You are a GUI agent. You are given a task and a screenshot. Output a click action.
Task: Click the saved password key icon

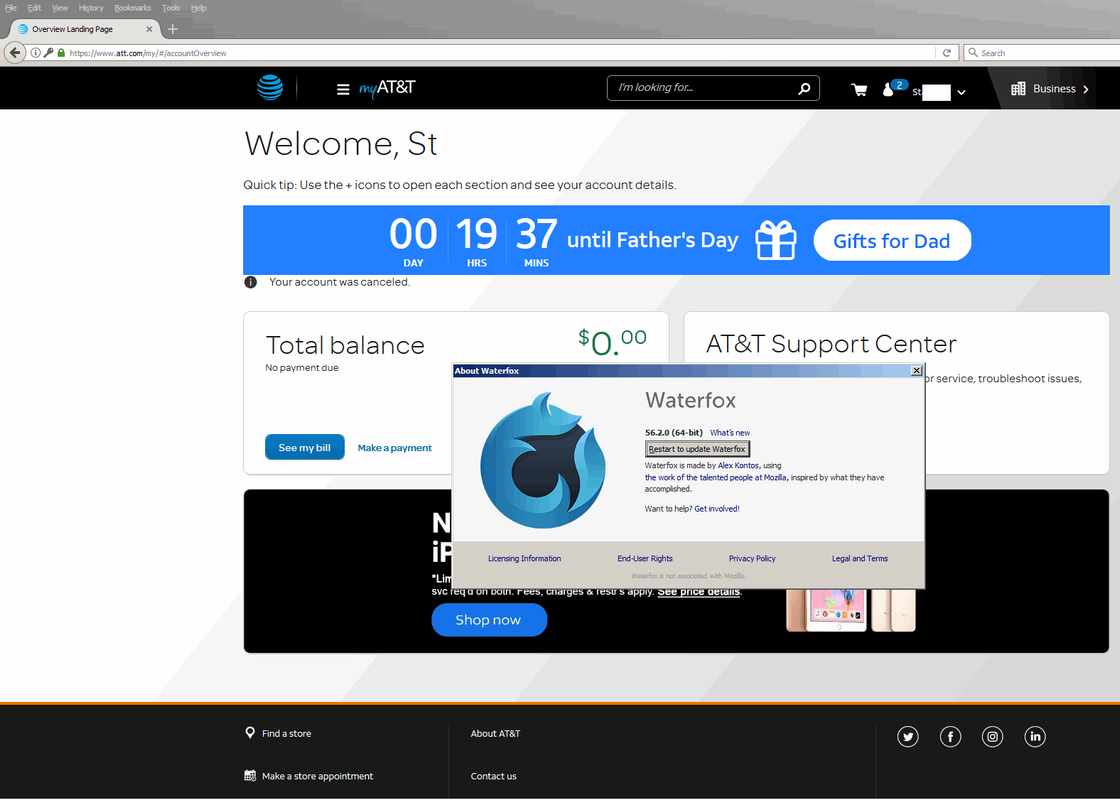click(49, 53)
